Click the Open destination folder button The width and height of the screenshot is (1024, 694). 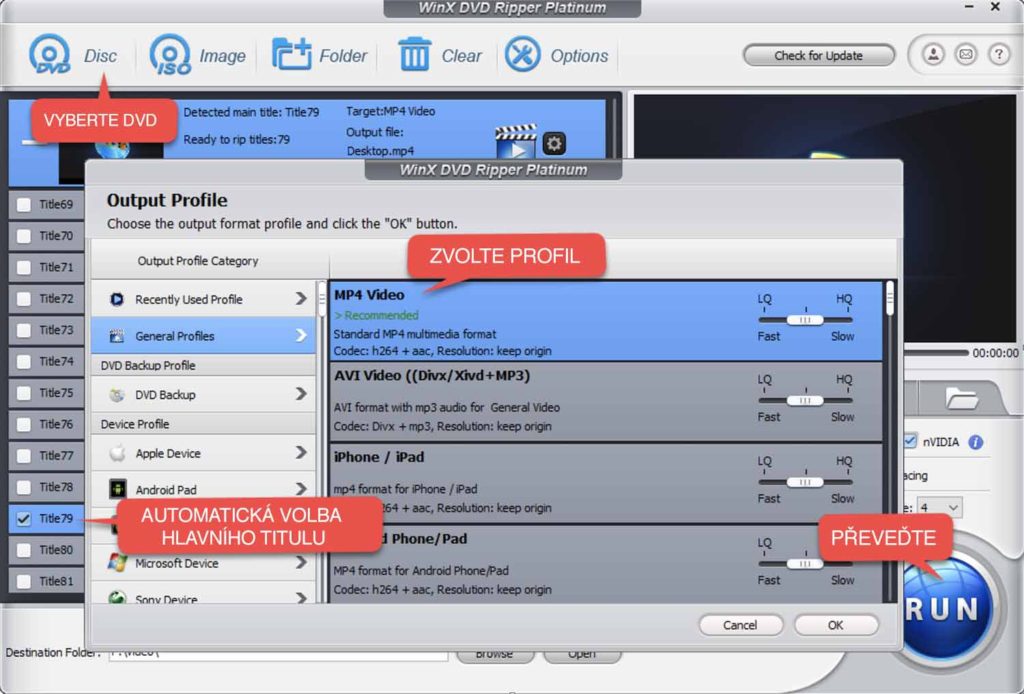point(581,655)
